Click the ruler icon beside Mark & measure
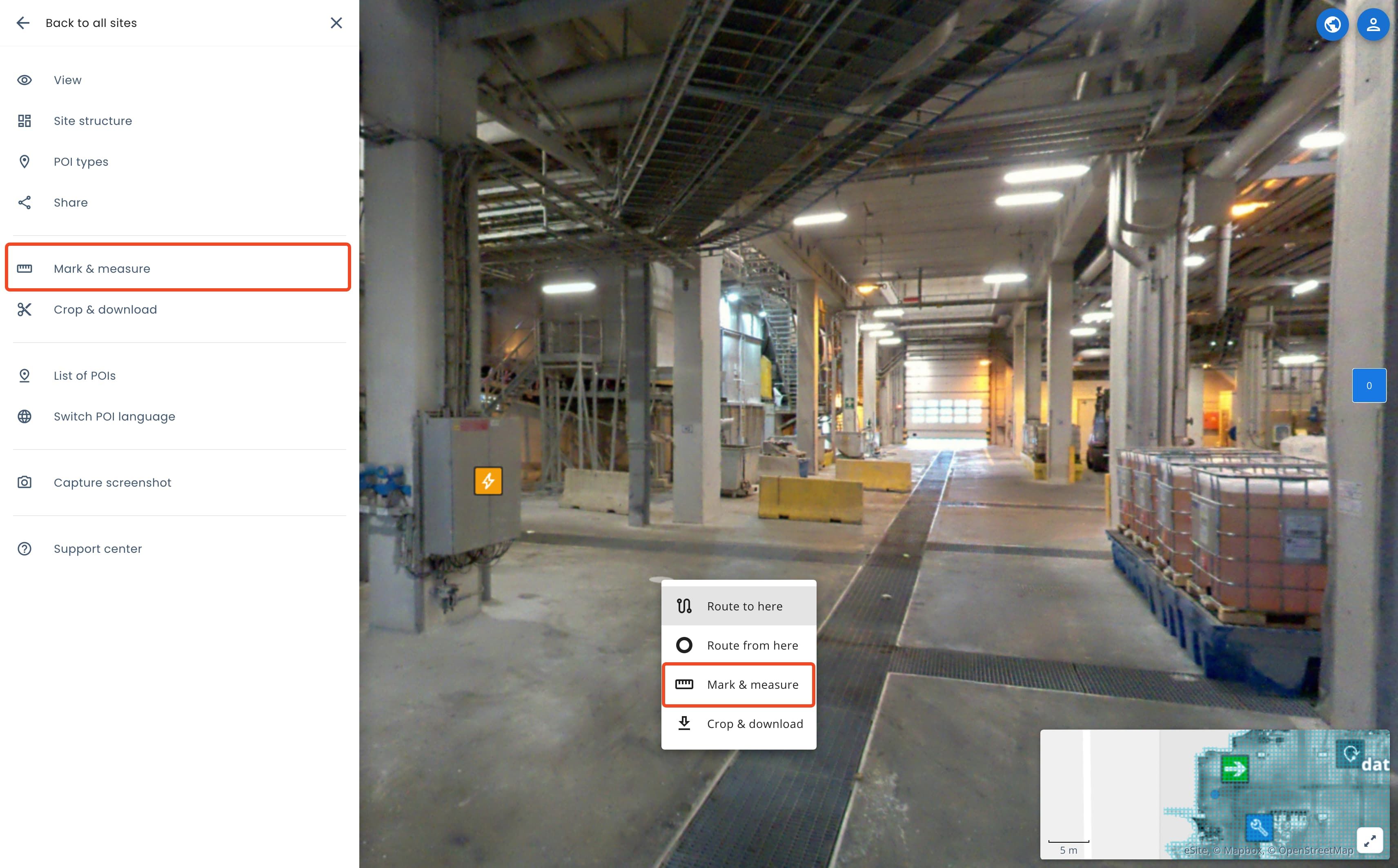 (x=24, y=268)
